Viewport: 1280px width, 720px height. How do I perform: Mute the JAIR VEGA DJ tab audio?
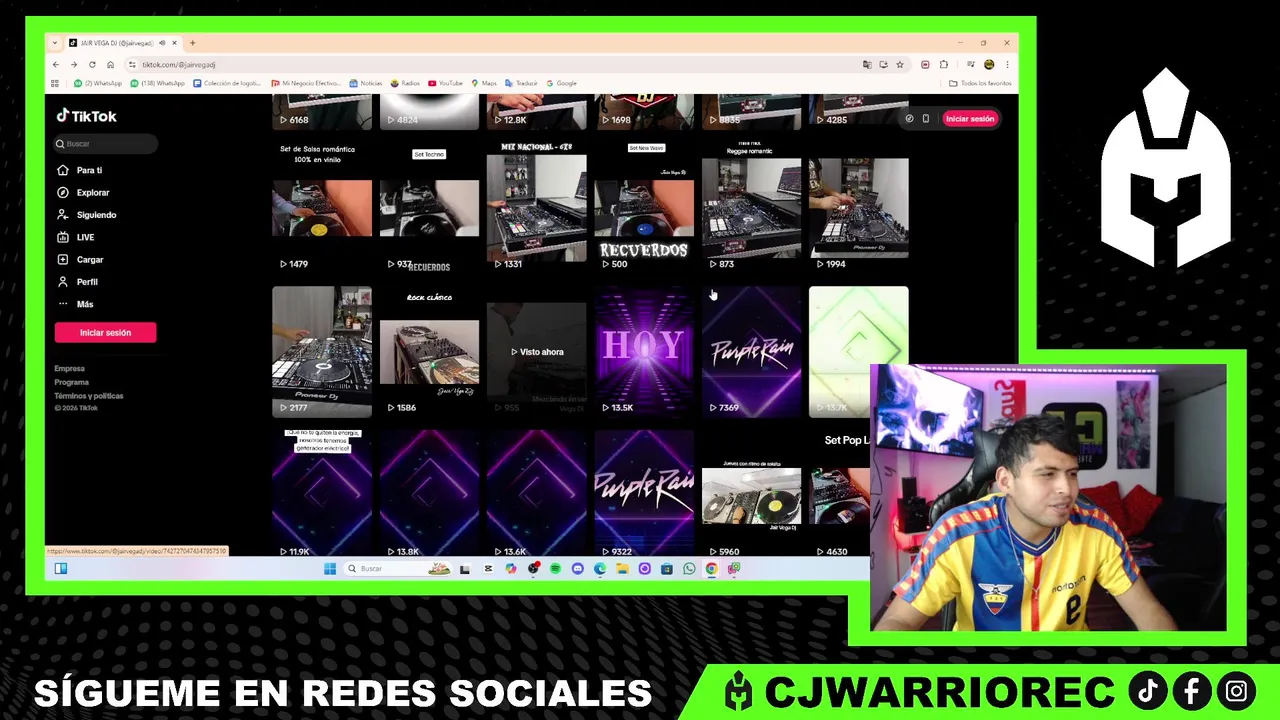[x=162, y=43]
